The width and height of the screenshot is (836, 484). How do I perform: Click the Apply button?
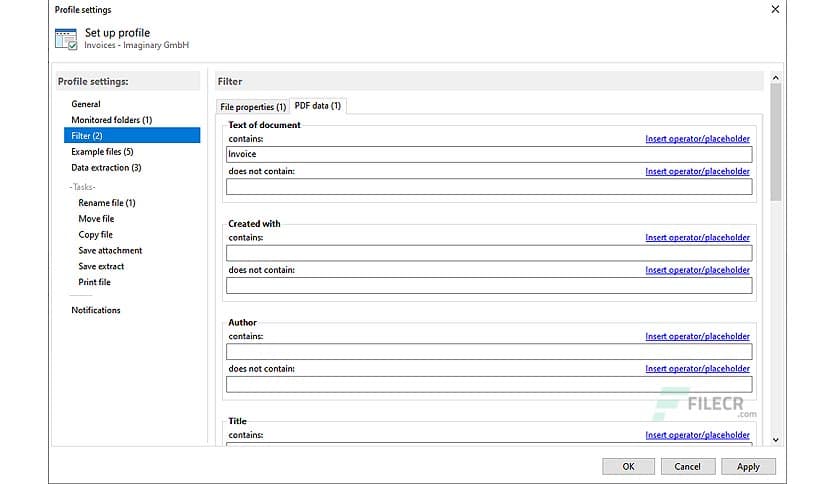pyautogui.click(x=748, y=466)
